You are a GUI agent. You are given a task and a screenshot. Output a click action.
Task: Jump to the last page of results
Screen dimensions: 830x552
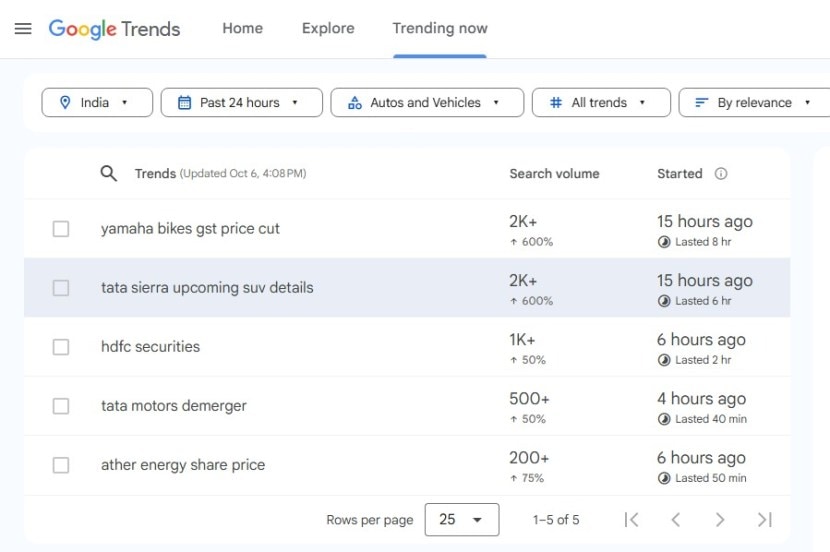[765, 519]
